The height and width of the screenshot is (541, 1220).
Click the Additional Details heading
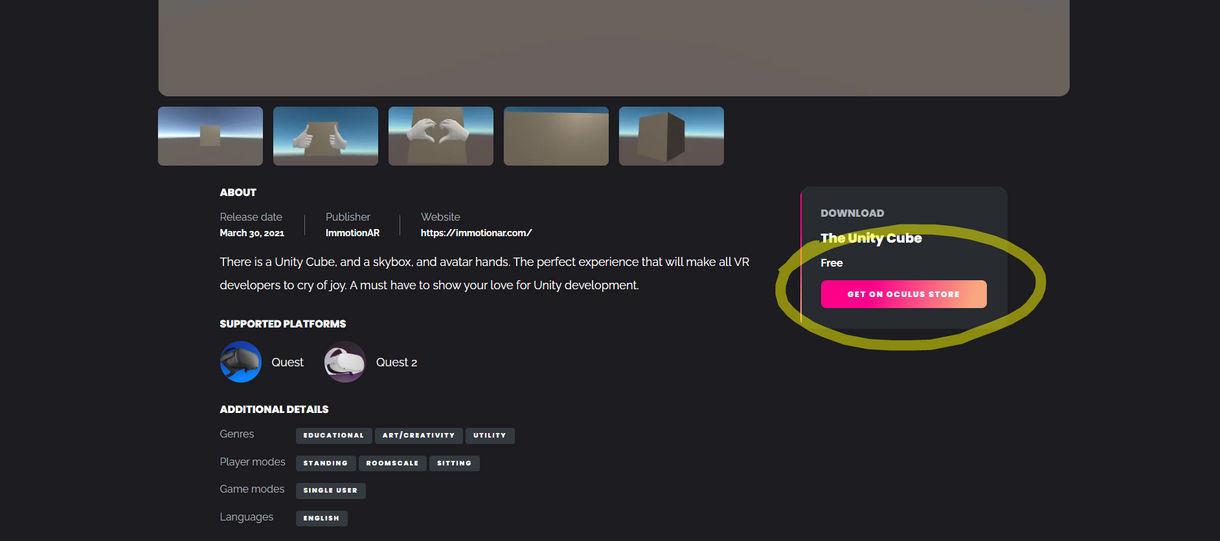[x=274, y=409]
